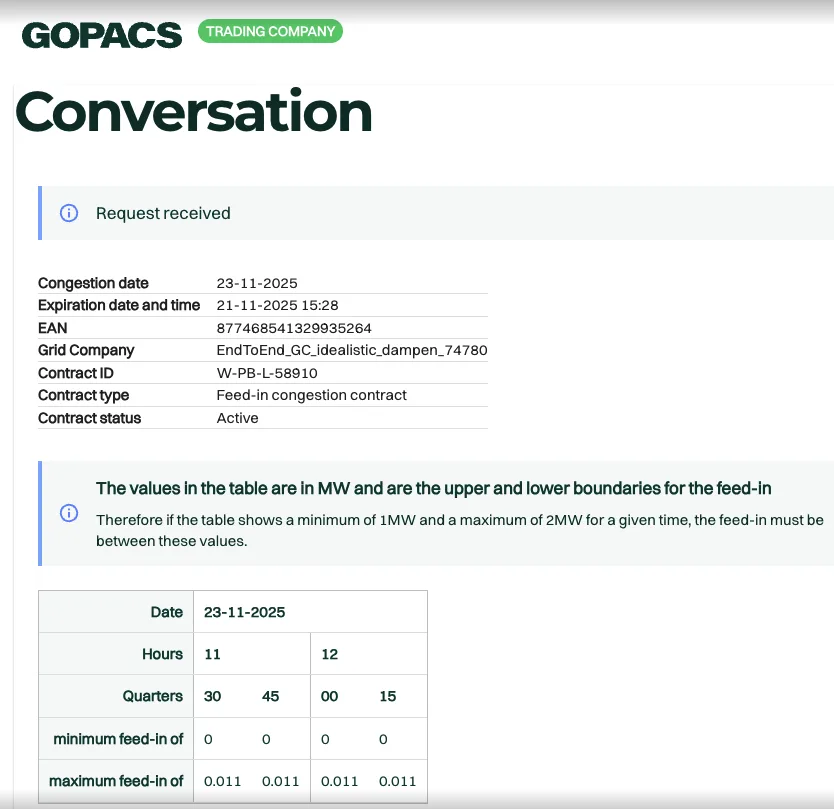Screen dimensions: 834x809
Task: Select the EAN number 877468541329935264
Action: (294, 328)
